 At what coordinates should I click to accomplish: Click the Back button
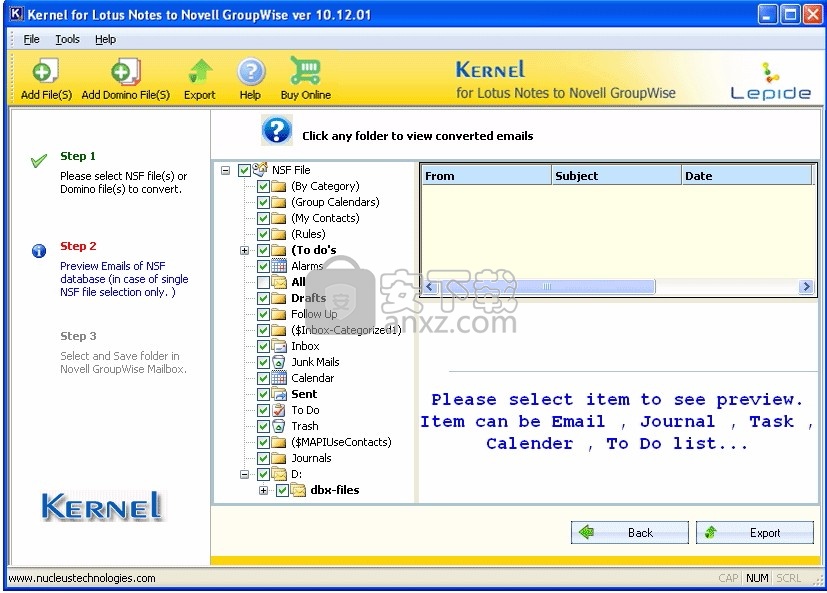629,532
